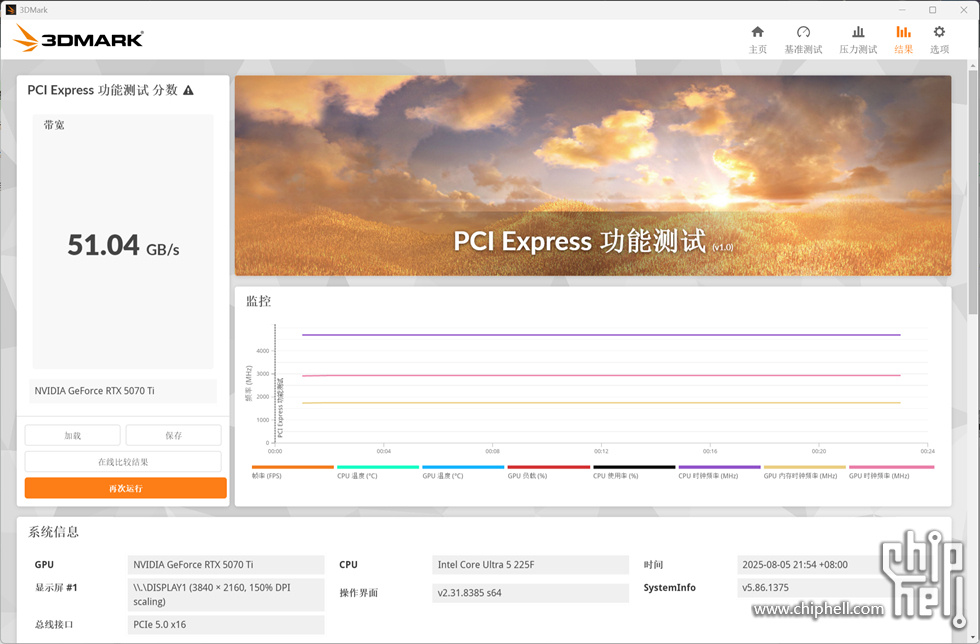Click the warning triangle next to the score title
Image resolution: width=980 pixels, height=644 pixels.
coord(188,91)
